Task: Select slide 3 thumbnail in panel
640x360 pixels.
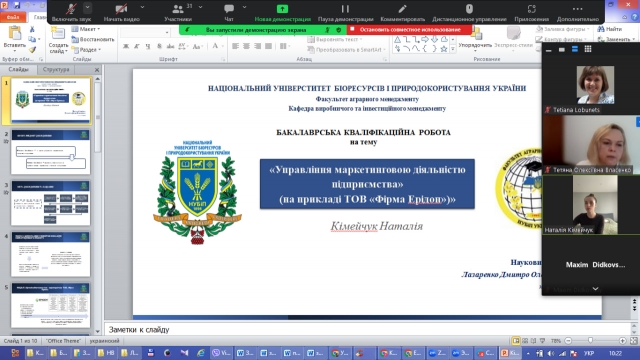Action: click(51, 203)
